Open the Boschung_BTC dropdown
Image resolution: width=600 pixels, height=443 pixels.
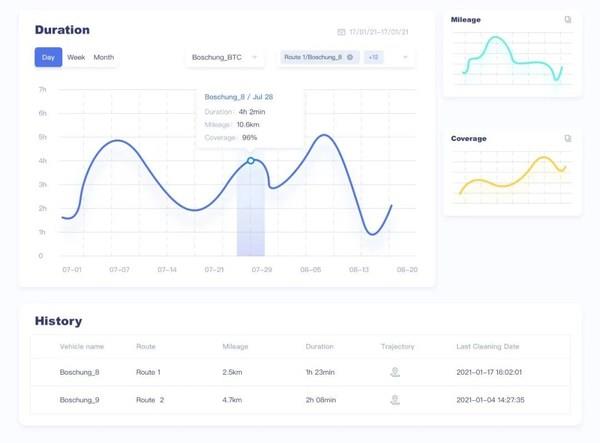[x=225, y=57]
